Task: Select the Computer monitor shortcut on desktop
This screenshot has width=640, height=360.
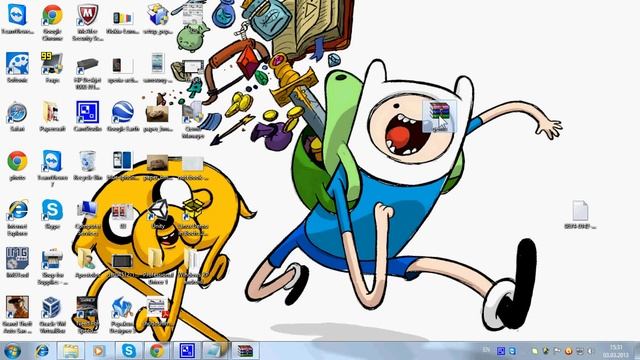Action: point(87,210)
